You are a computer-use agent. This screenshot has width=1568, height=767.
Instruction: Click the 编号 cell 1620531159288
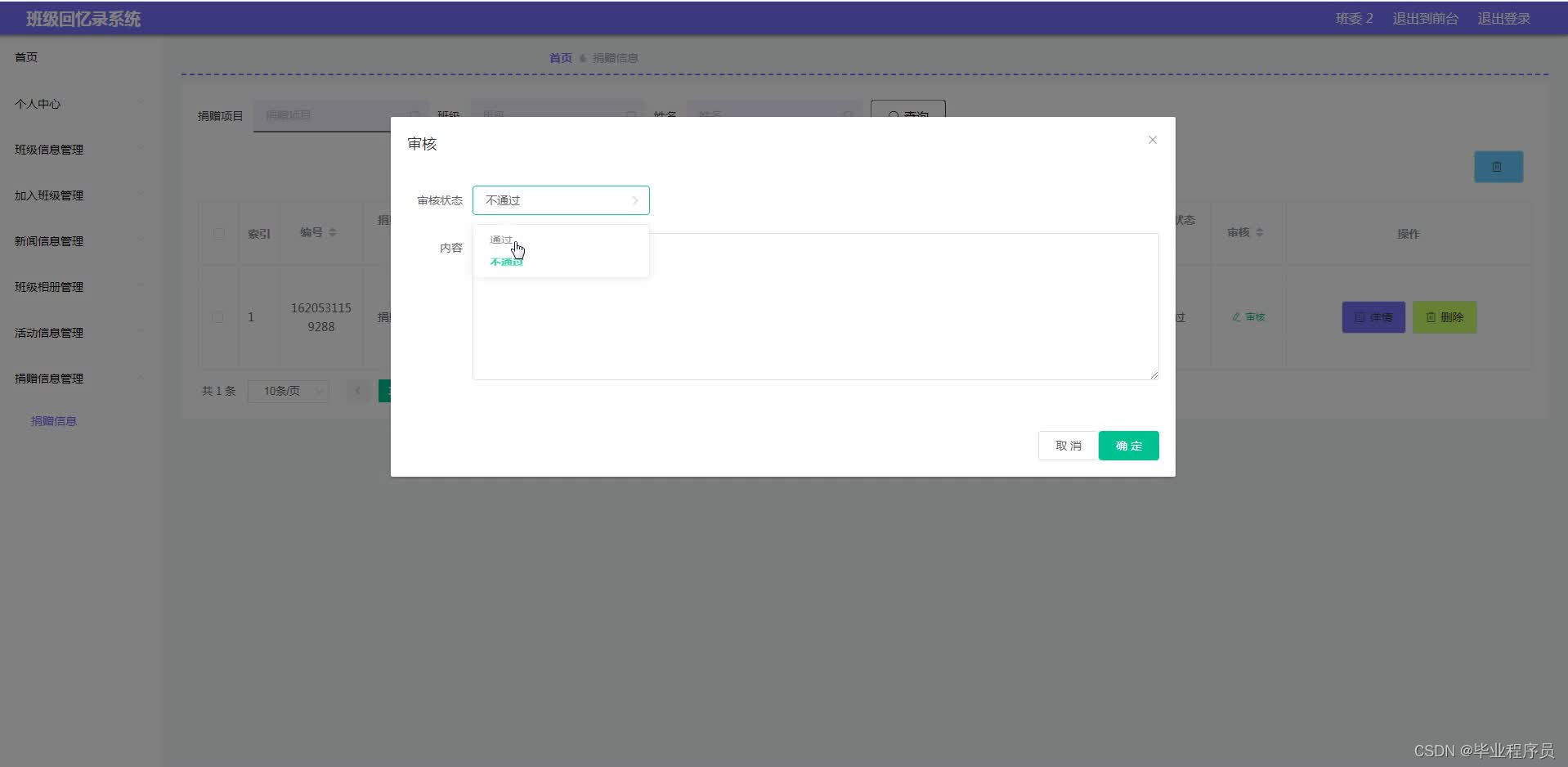321,317
